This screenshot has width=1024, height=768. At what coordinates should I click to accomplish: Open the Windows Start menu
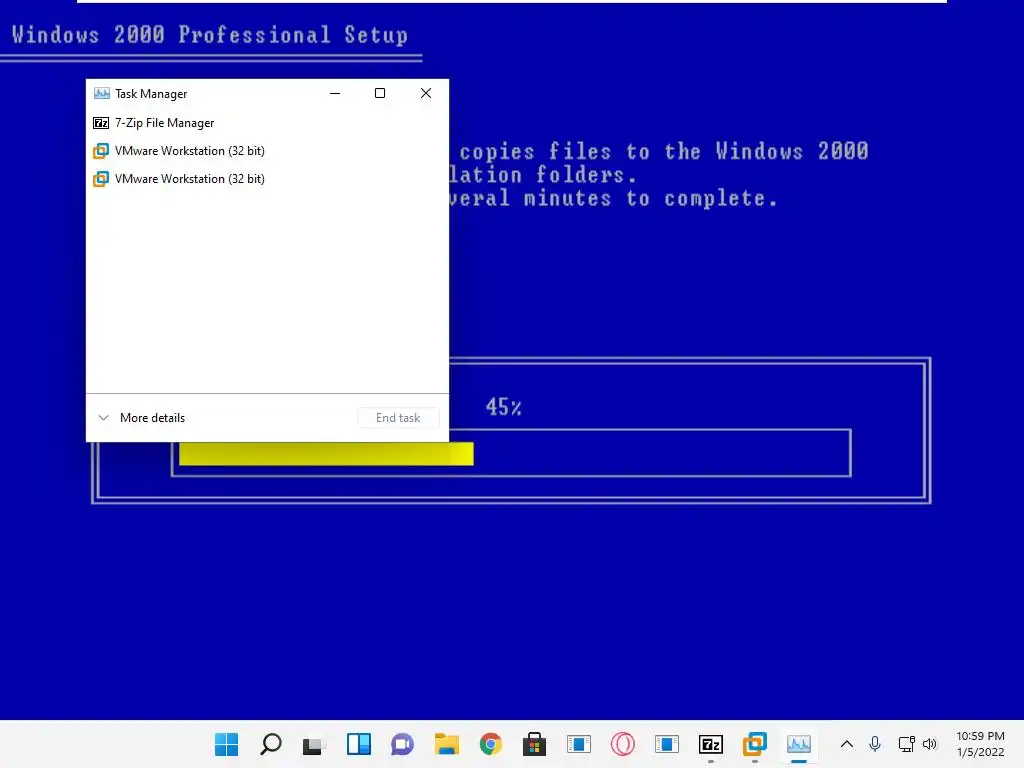click(227, 744)
